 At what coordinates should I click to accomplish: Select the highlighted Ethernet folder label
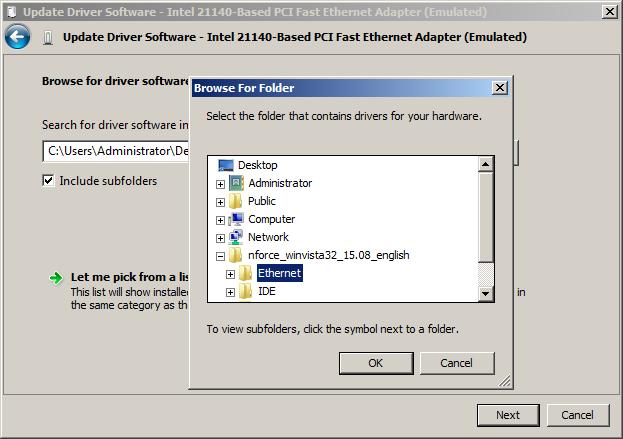pyautogui.click(x=280, y=273)
